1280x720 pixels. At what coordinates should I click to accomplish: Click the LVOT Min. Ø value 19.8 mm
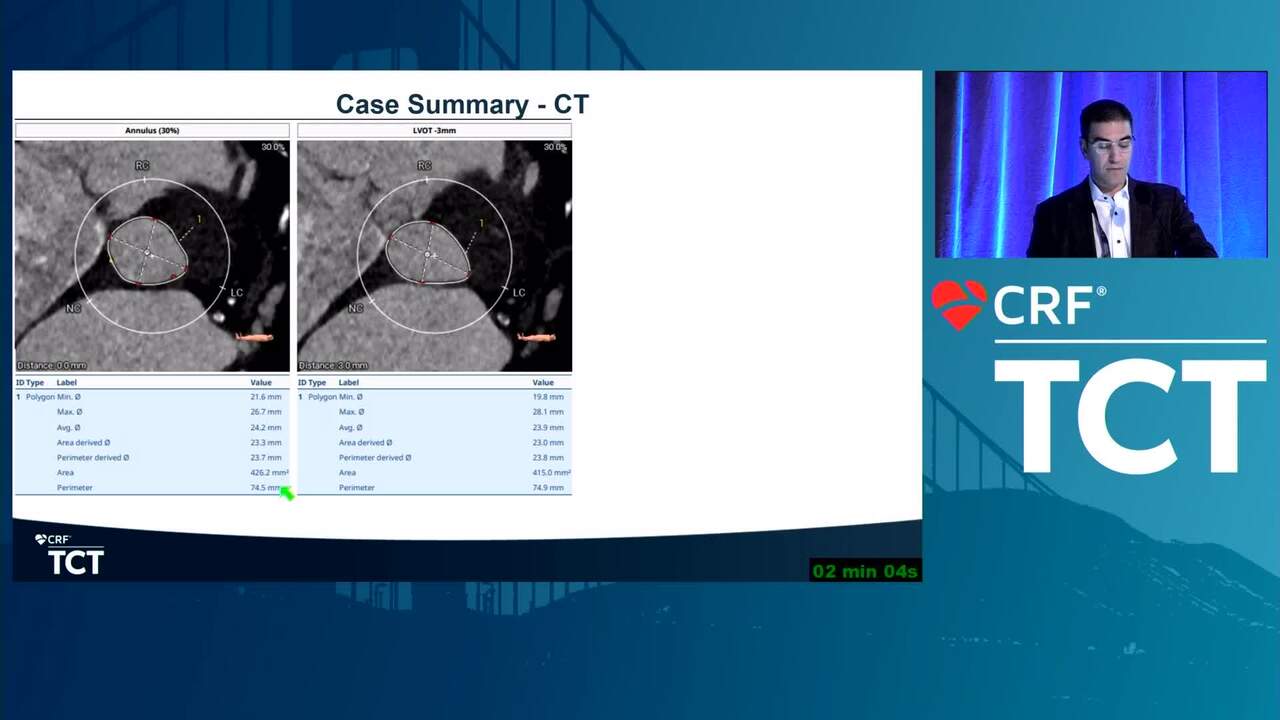point(548,397)
